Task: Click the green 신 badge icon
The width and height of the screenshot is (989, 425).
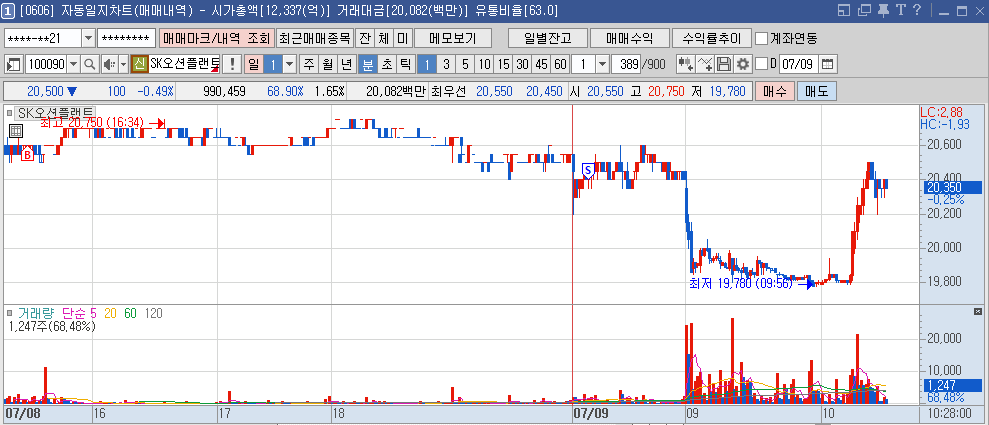Action: (139, 64)
